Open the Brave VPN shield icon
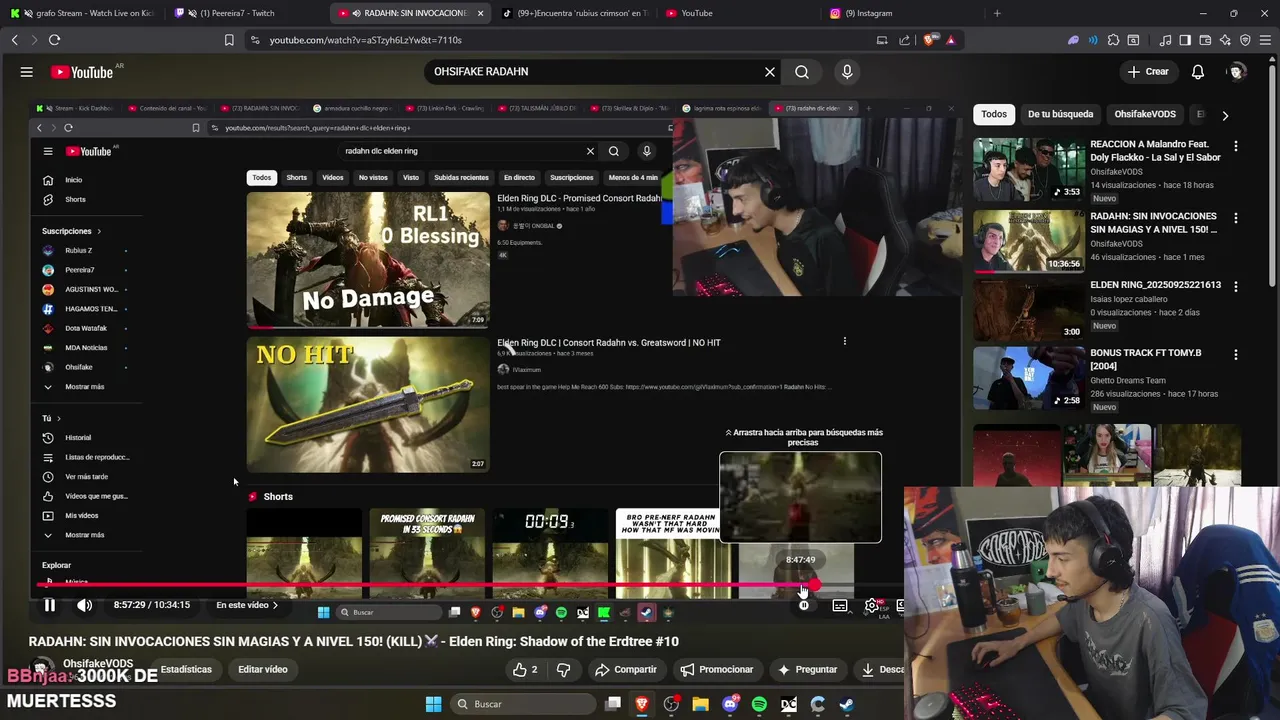The width and height of the screenshot is (1280, 720). (x=1245, y=40)
